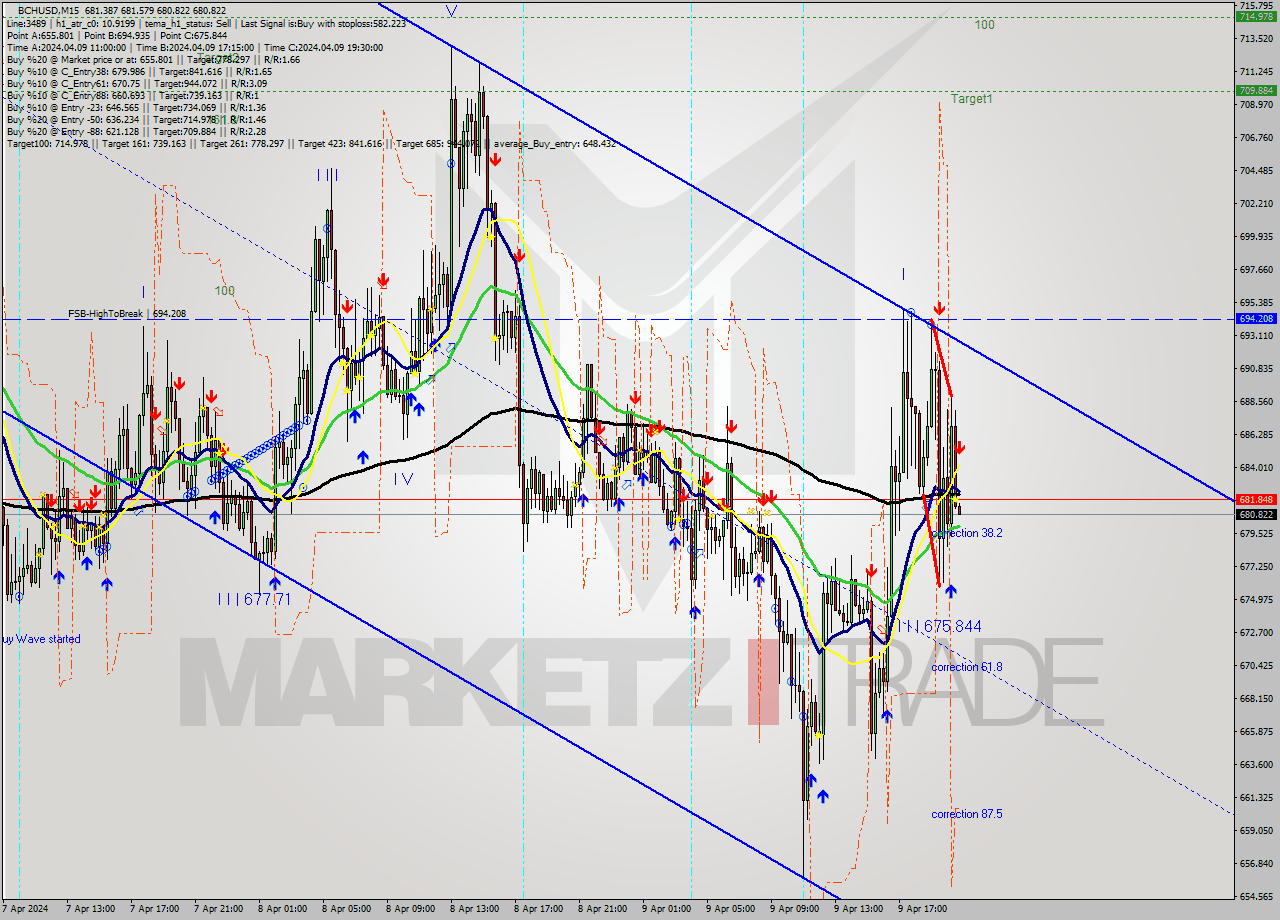Click time axis label 7 Apr 13:00
This screenshot has height=920, width=1280.
pyautogui.click(x=91, y=909)
